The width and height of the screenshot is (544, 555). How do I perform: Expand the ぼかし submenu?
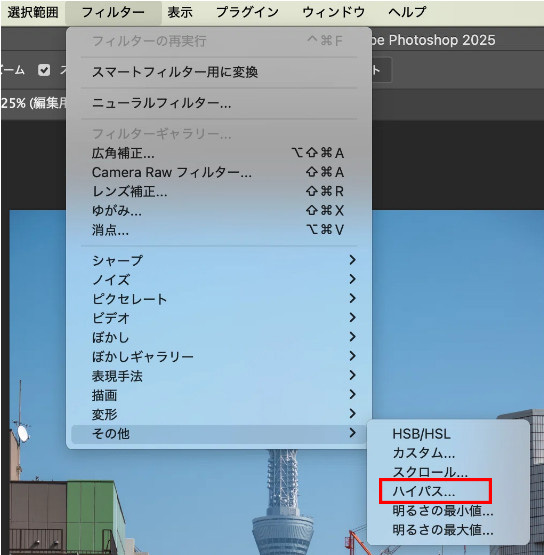tap(219, 337)
